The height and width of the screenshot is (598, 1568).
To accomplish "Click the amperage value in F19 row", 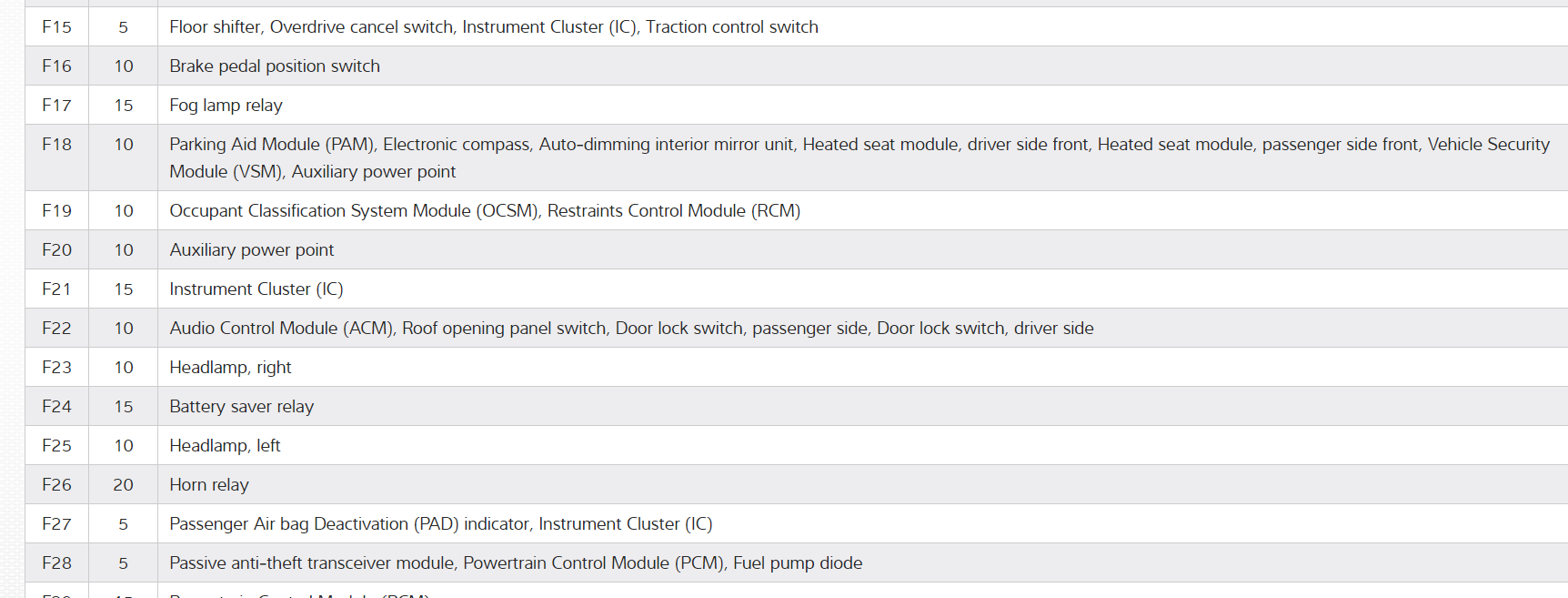I will (x=124, y=211).
